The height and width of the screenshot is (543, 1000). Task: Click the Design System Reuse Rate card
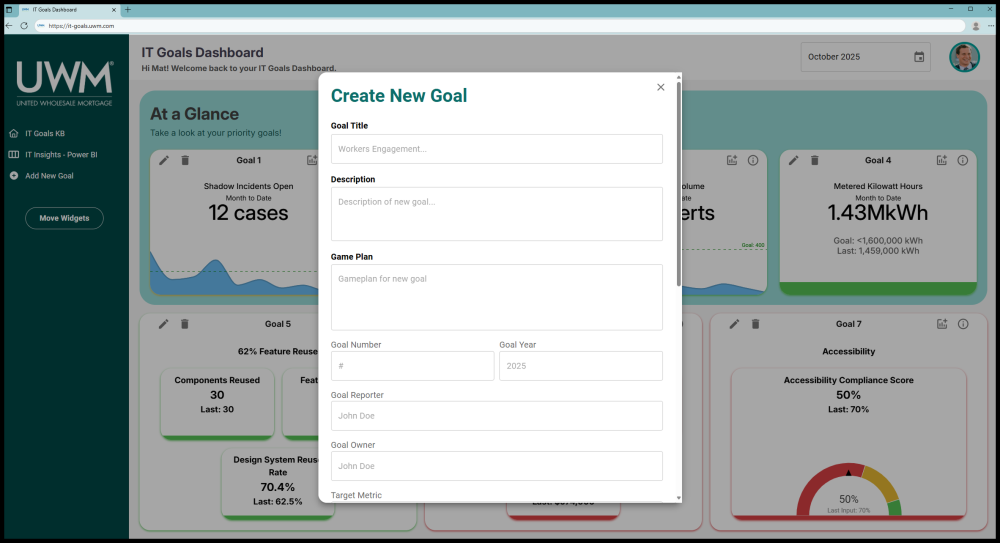[x=277, y=483]
